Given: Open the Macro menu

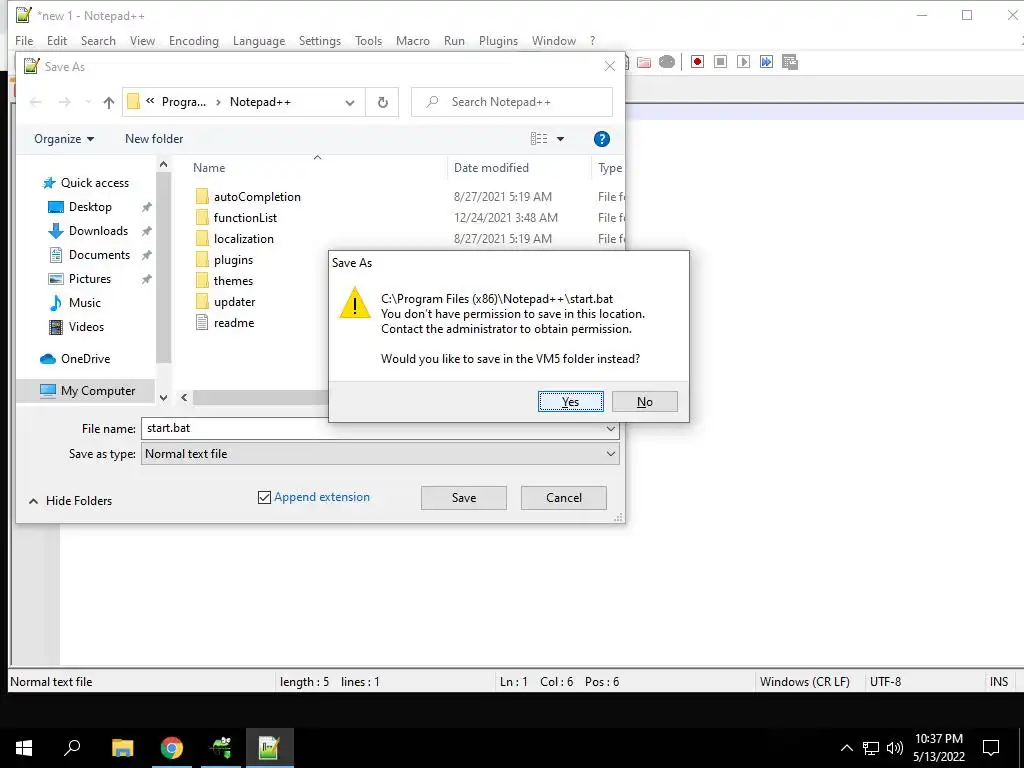Looking at the screenshot, I should [413, 40].
